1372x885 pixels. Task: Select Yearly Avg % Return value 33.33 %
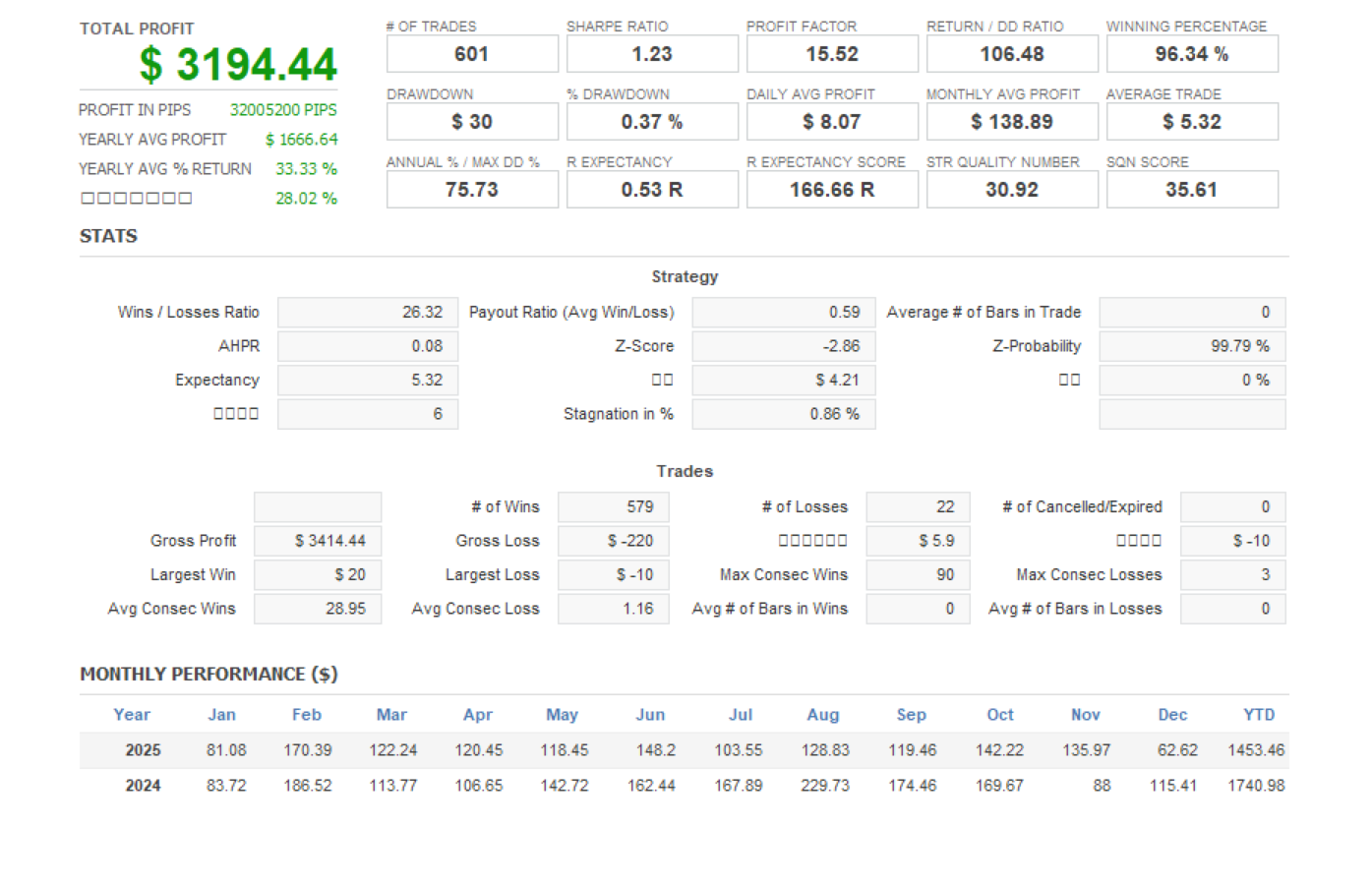click(x=306, y=169)
